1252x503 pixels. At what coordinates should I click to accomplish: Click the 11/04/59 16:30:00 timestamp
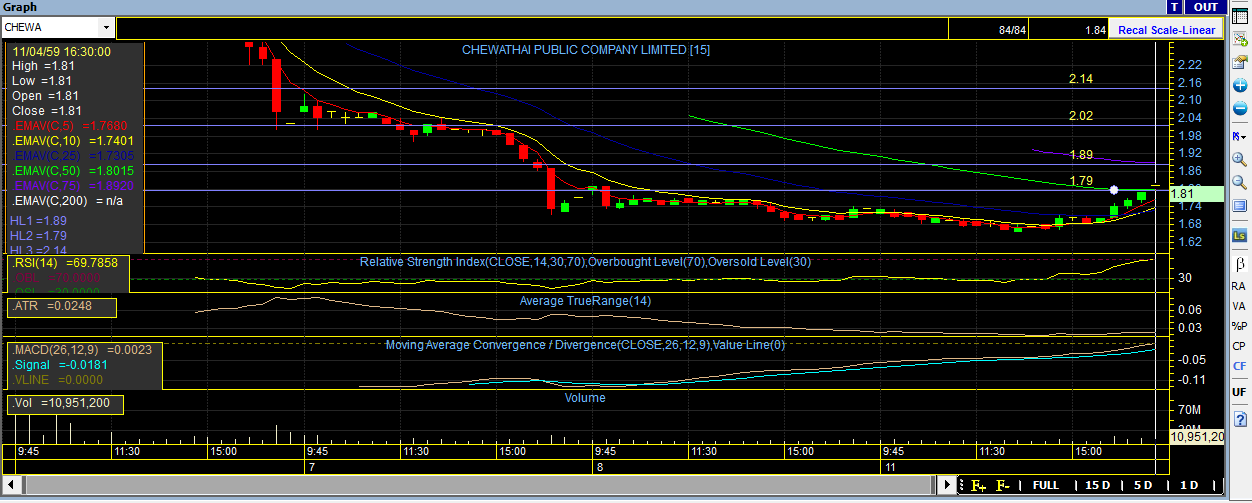tap(62, 51)
